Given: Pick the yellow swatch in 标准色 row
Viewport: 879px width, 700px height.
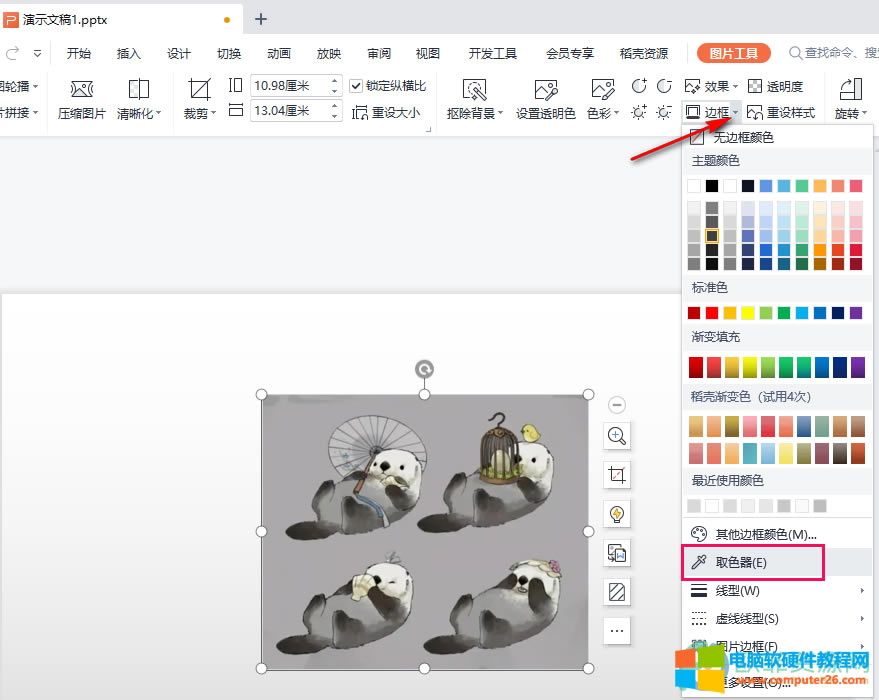Looking at the screenshot, I should [x=748, y=313].
